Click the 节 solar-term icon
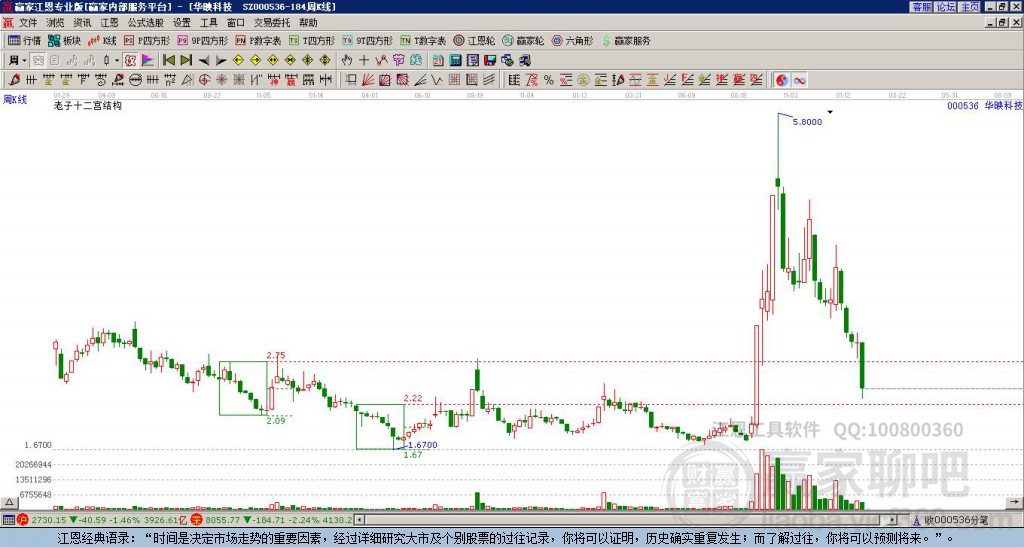Screen dimensions: 1024x548 (x=398, y=61)
